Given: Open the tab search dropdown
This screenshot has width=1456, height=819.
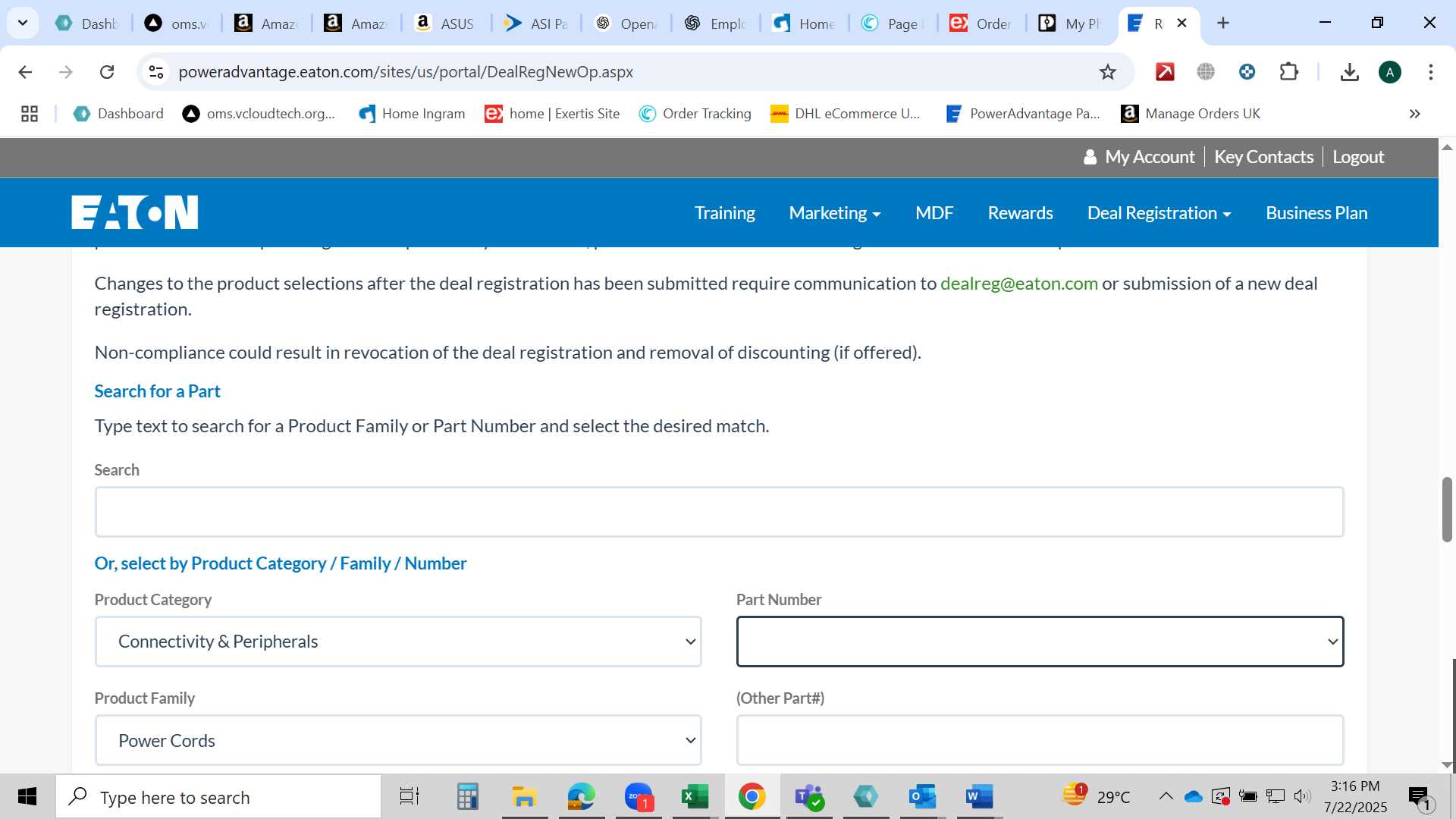Looking at the screenshot, I should tap(23, 23).
